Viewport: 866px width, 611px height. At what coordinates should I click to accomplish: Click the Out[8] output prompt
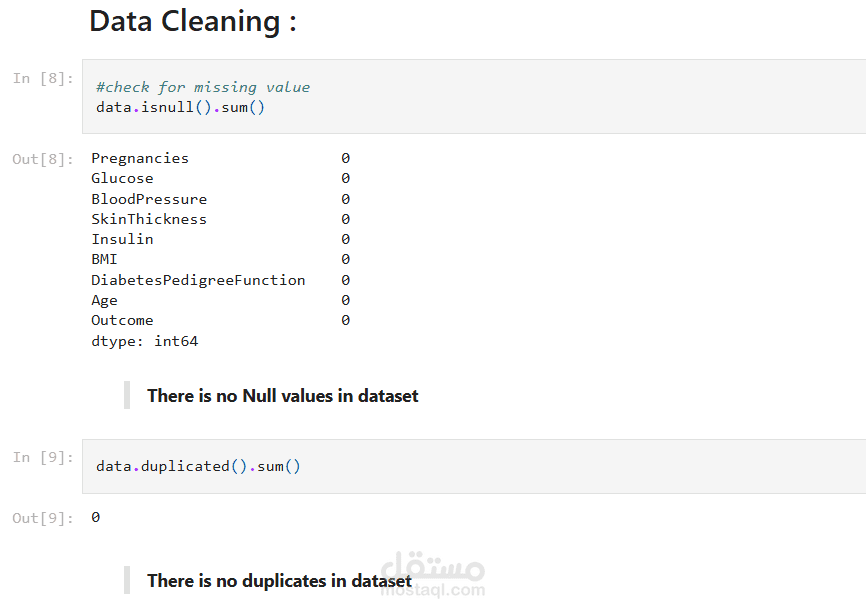click(42, 158)
